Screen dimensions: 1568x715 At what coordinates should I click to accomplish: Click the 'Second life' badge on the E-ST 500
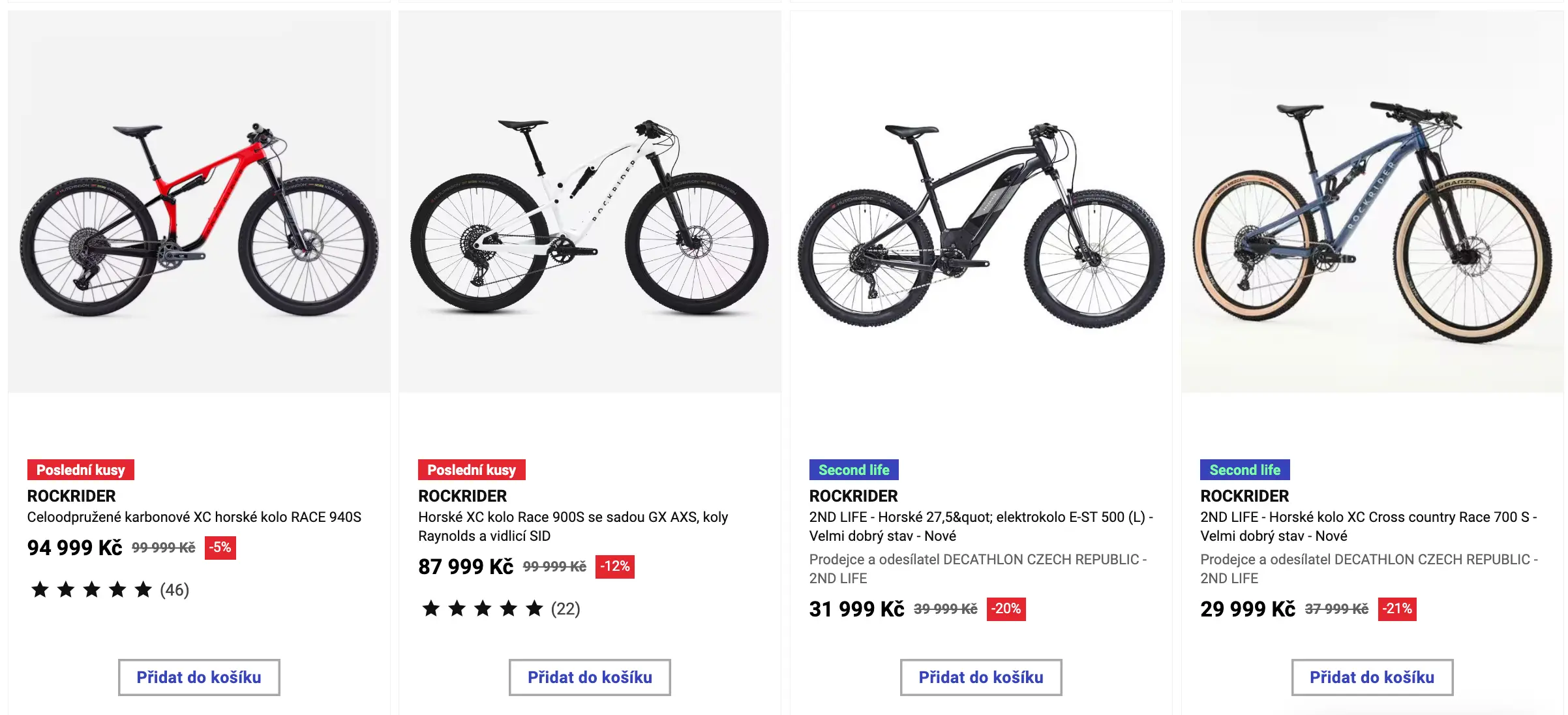(x=854, y=470)
